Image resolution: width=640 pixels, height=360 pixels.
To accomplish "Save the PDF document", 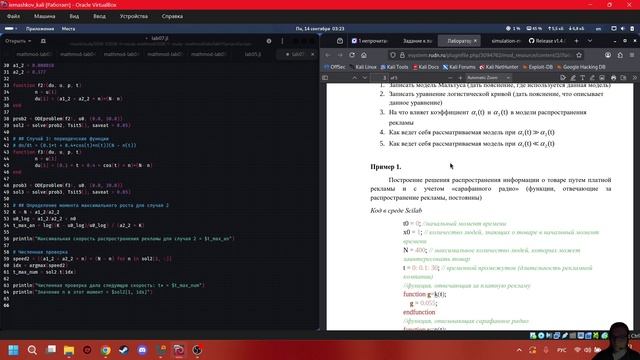I will coord(623,78).
